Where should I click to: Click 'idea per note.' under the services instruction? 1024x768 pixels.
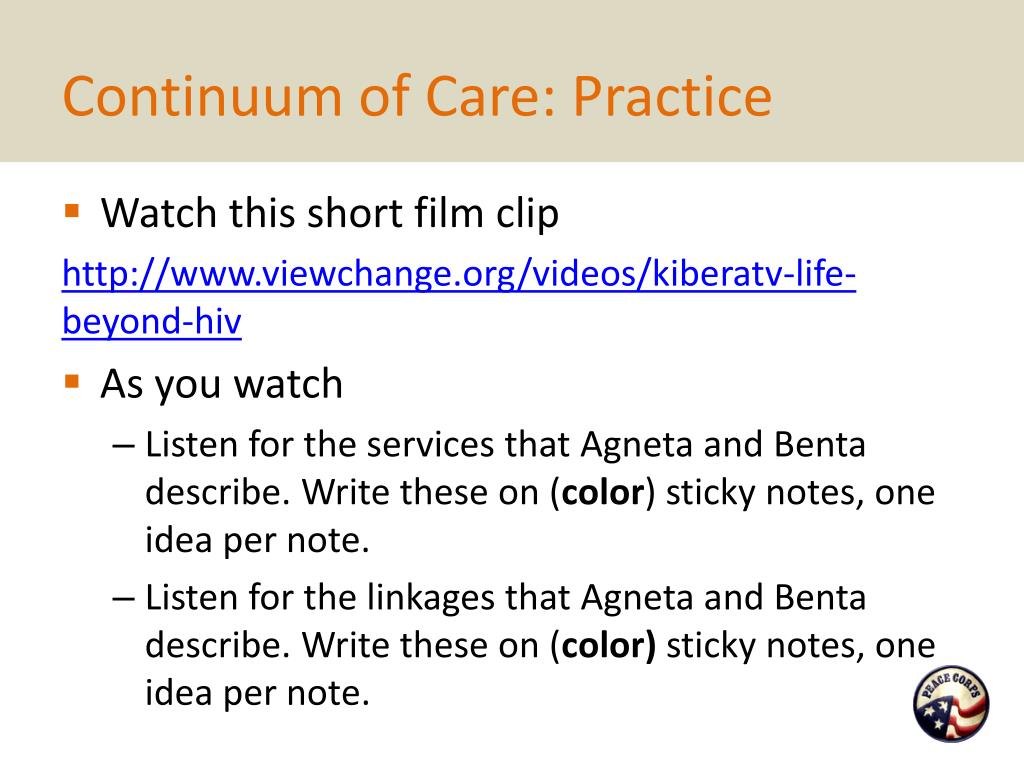pyautogui.click(x=257, y=541)
